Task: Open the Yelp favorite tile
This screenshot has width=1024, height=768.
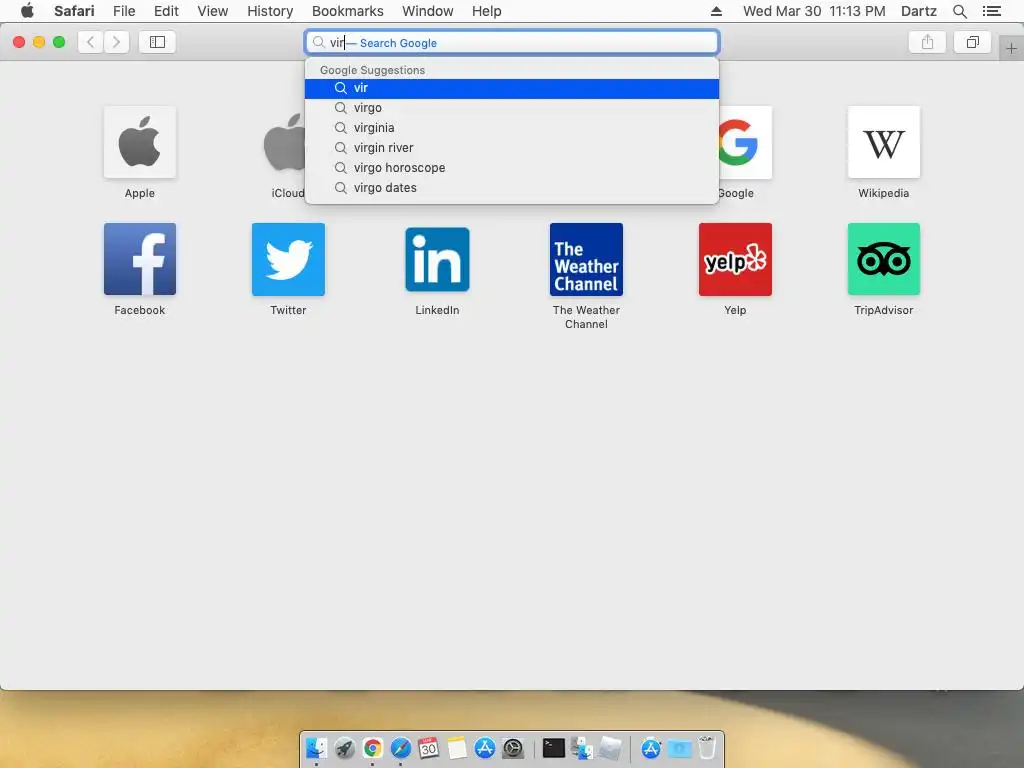Action: point(735,259)
